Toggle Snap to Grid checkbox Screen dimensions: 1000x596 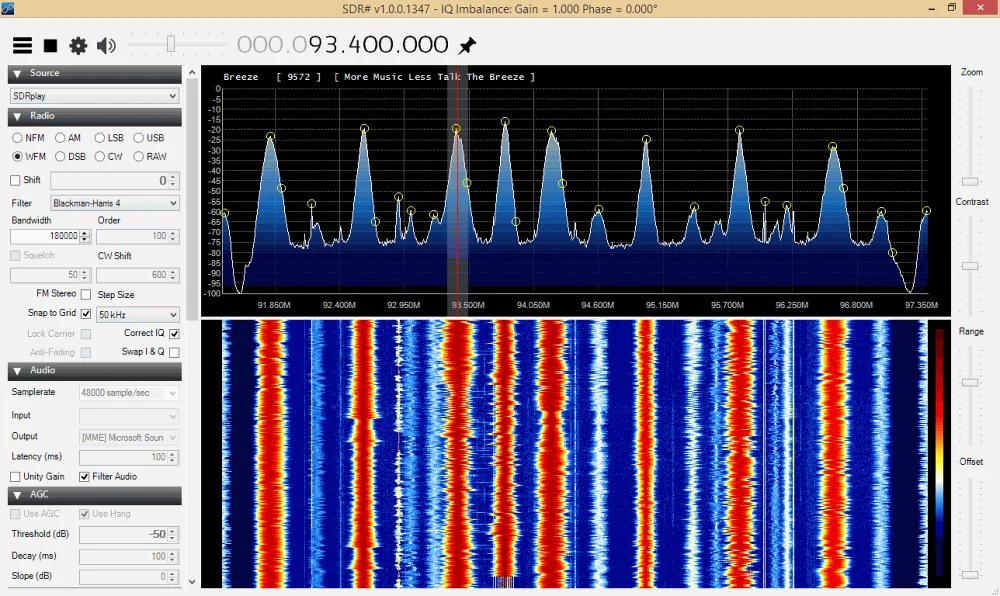tap(86, 314)
